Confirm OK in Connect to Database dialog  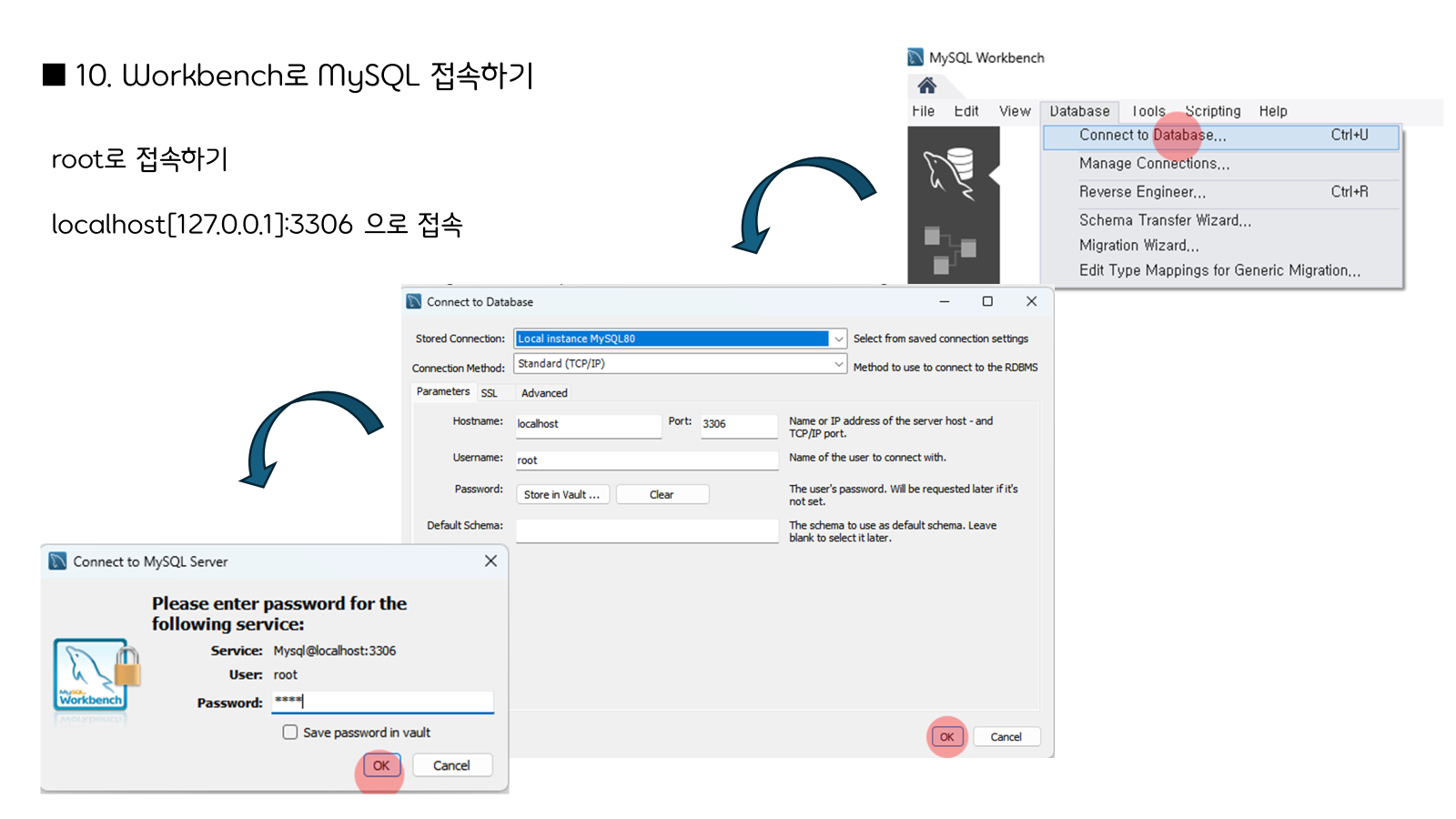[x=946, y=737]
